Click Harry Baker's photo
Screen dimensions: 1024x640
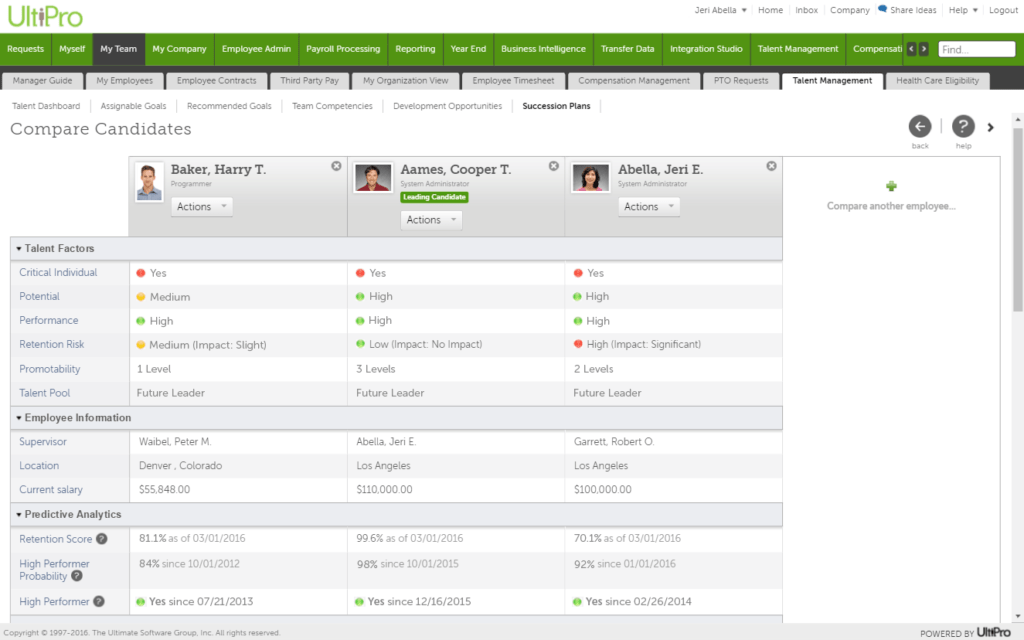149,182
